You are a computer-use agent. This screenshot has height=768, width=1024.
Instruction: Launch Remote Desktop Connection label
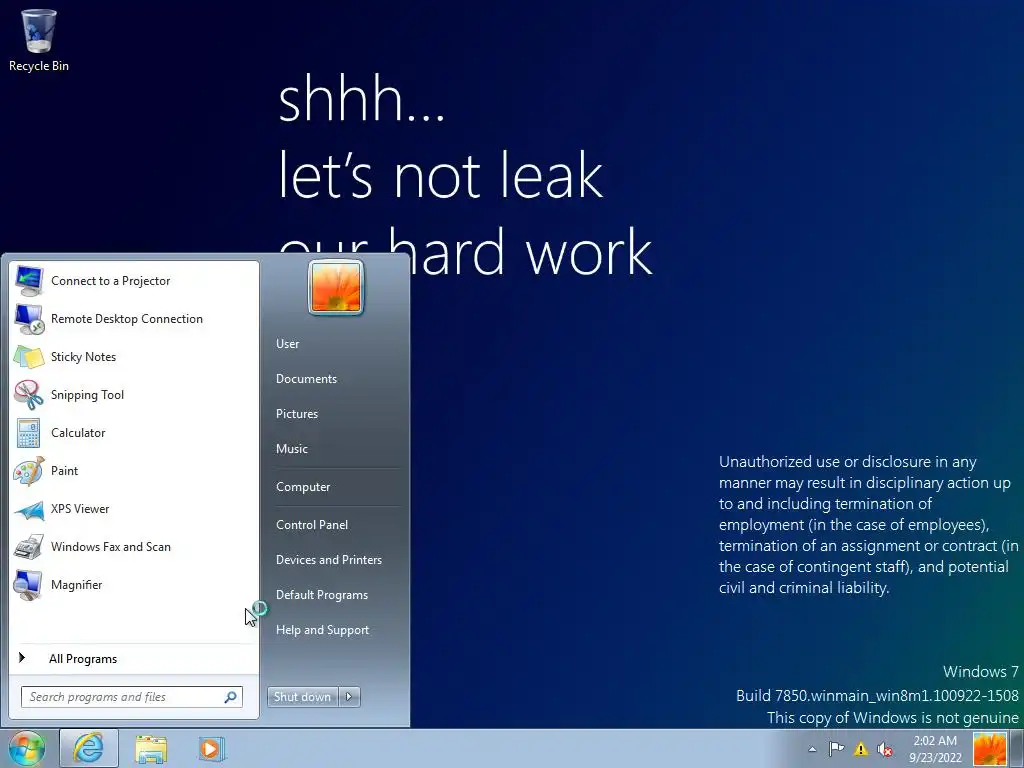tap(127, 319)
